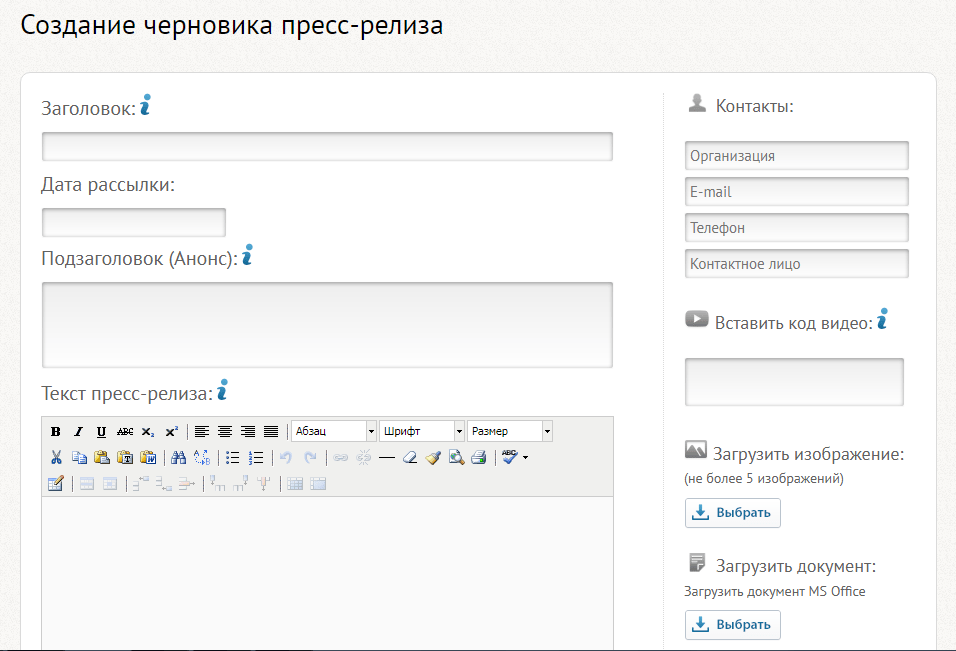Click into the Дата рассылки field
Viewport: 956px width, 651px height.
[134, 222]
